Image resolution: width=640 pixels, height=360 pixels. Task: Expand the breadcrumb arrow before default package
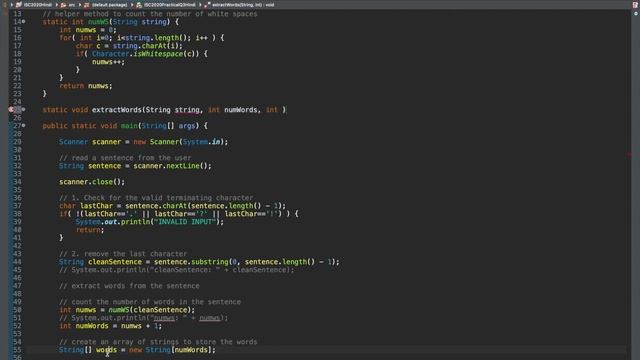point(80,5)
